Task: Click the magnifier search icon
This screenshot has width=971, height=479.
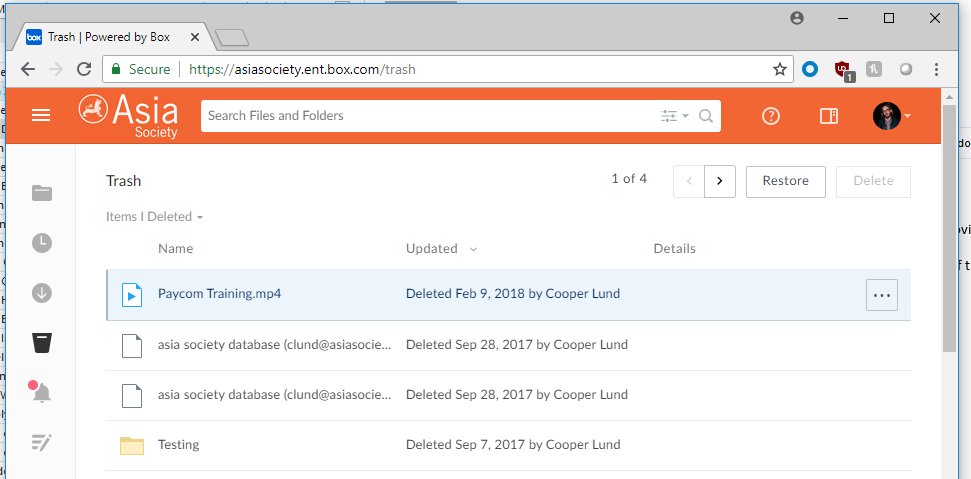Action: tap(706, 116)
